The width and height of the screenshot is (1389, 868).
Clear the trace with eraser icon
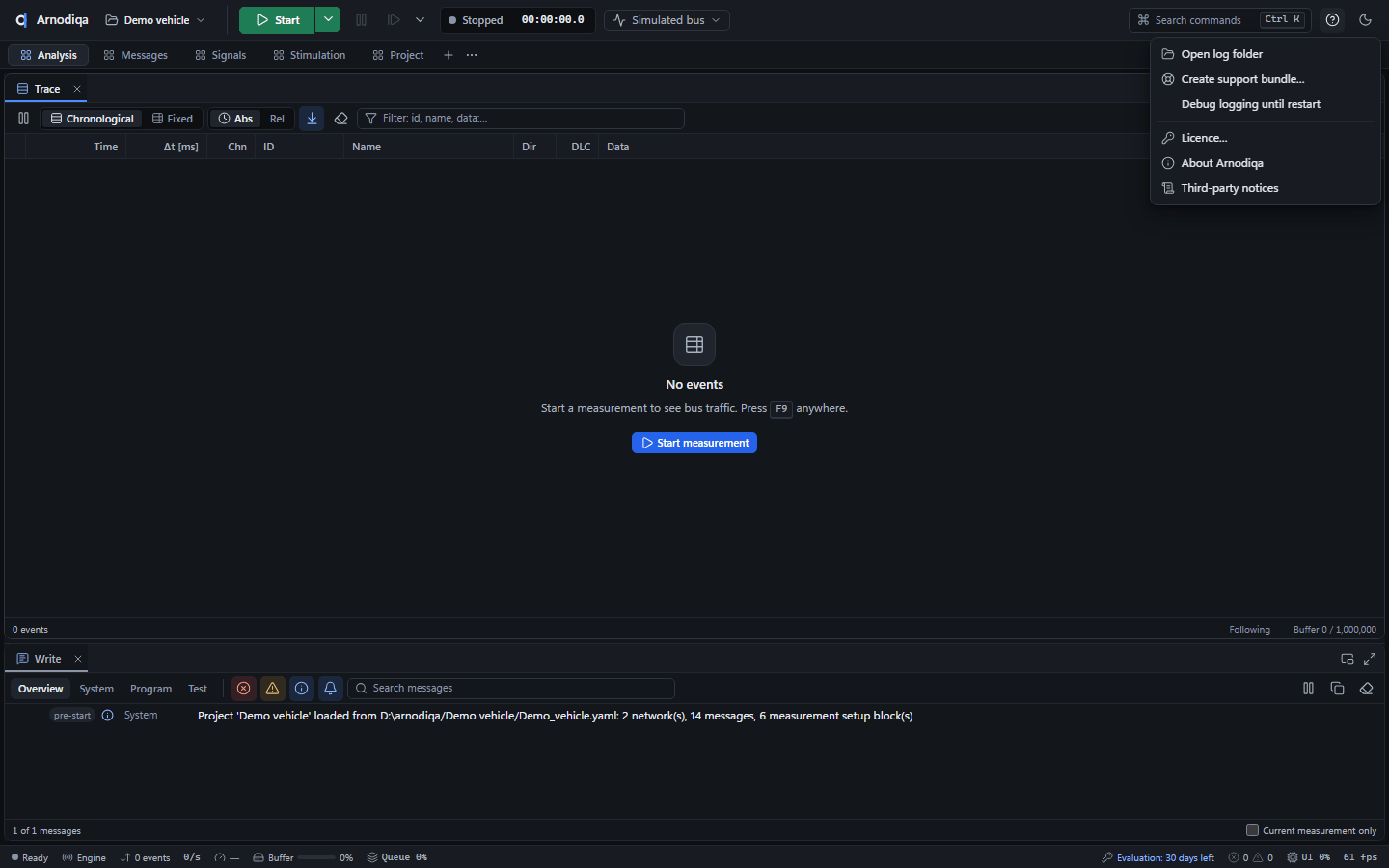(340, 119)
